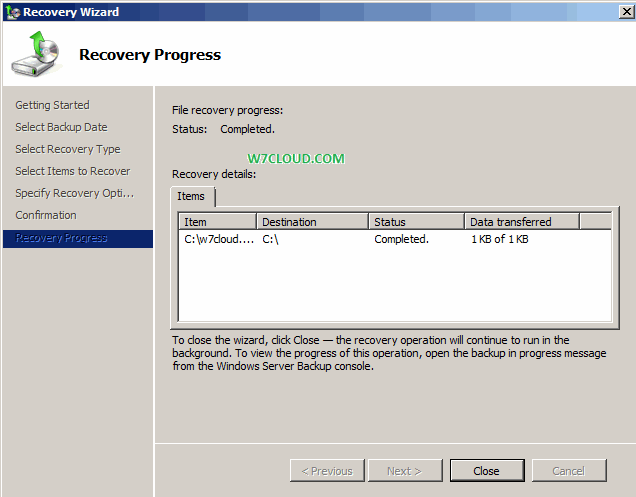
Task: Click the Cancel button
Action: [x=569, y=471]
